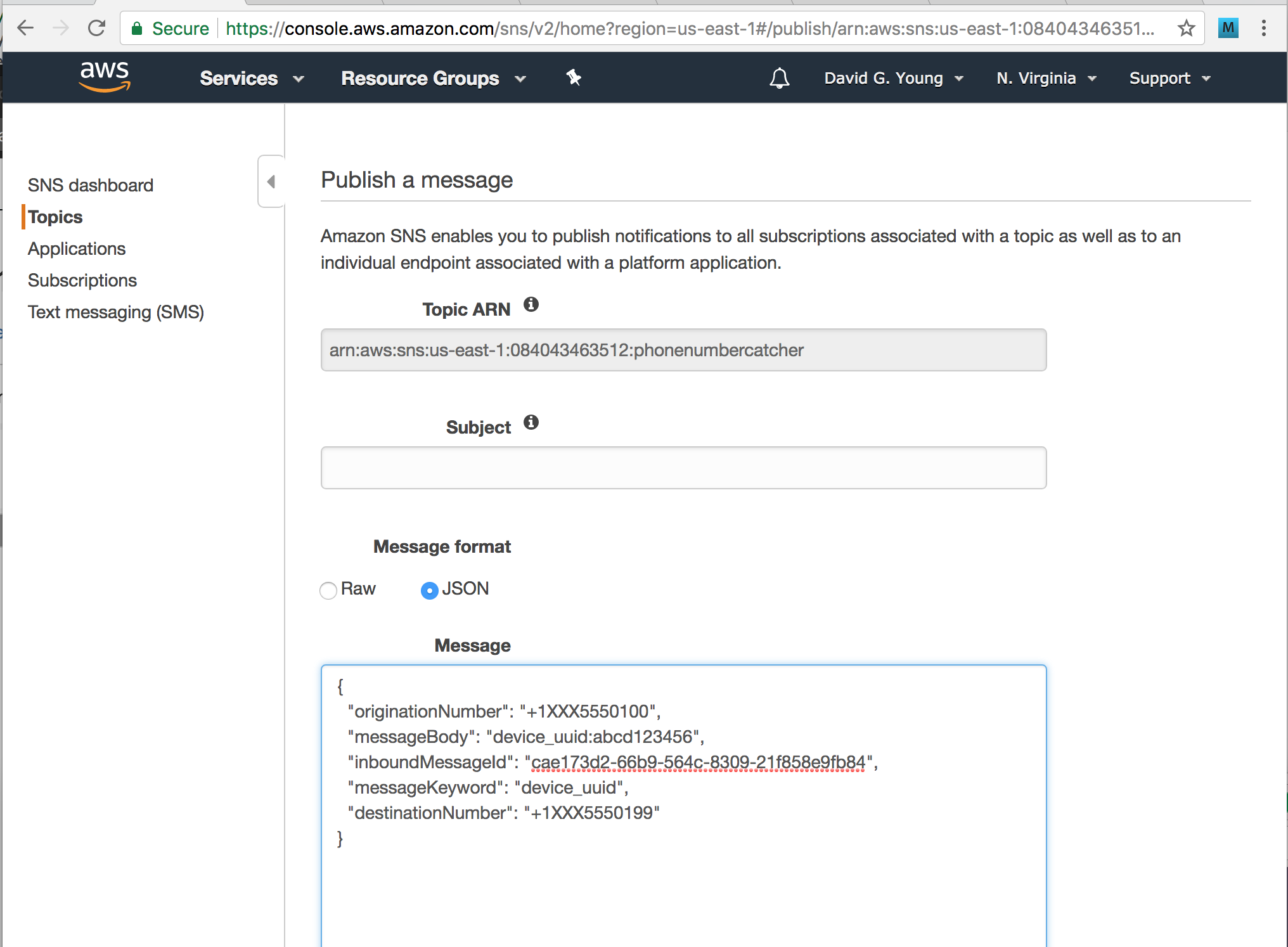Click the AWS logo

(105, 77)
